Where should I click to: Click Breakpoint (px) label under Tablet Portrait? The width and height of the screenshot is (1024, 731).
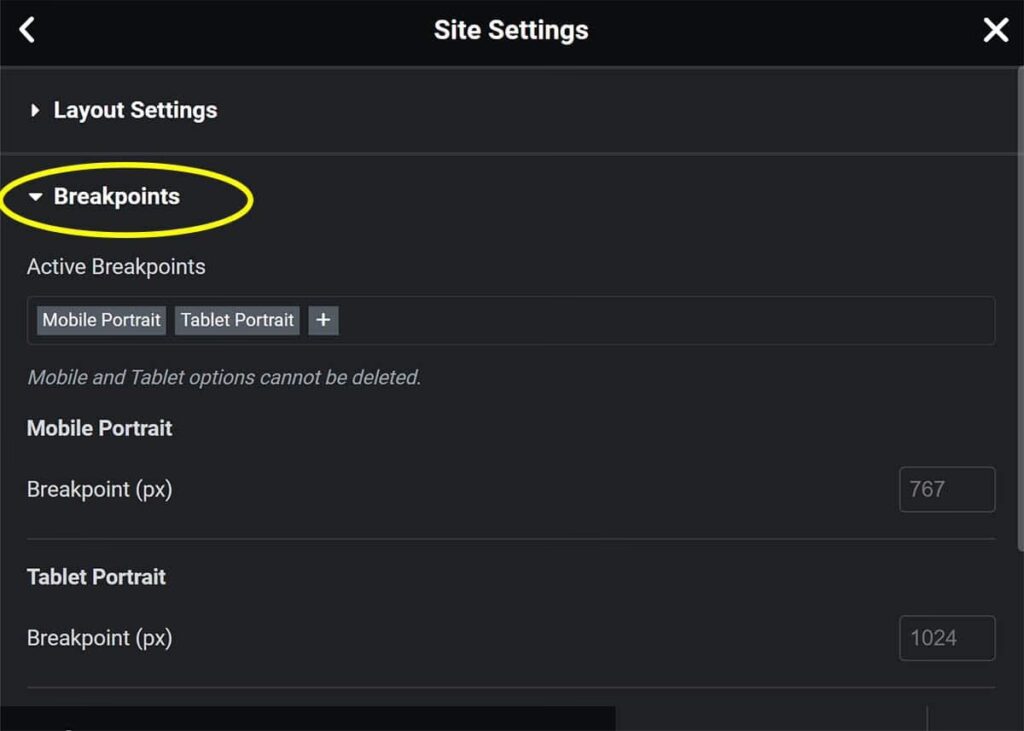tap(99, 638)
